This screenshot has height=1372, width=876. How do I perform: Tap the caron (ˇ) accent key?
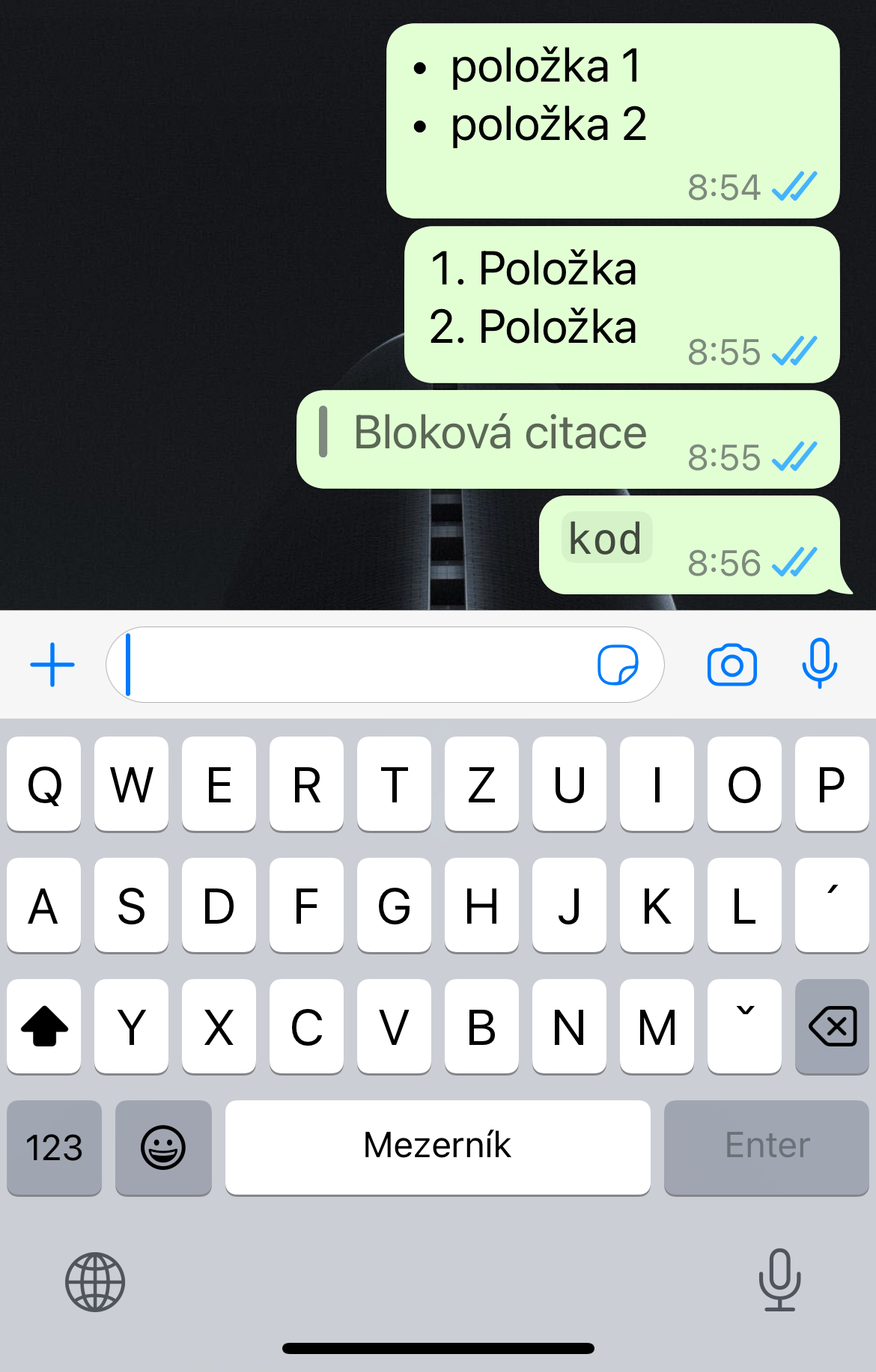(x=744, y=1026)
